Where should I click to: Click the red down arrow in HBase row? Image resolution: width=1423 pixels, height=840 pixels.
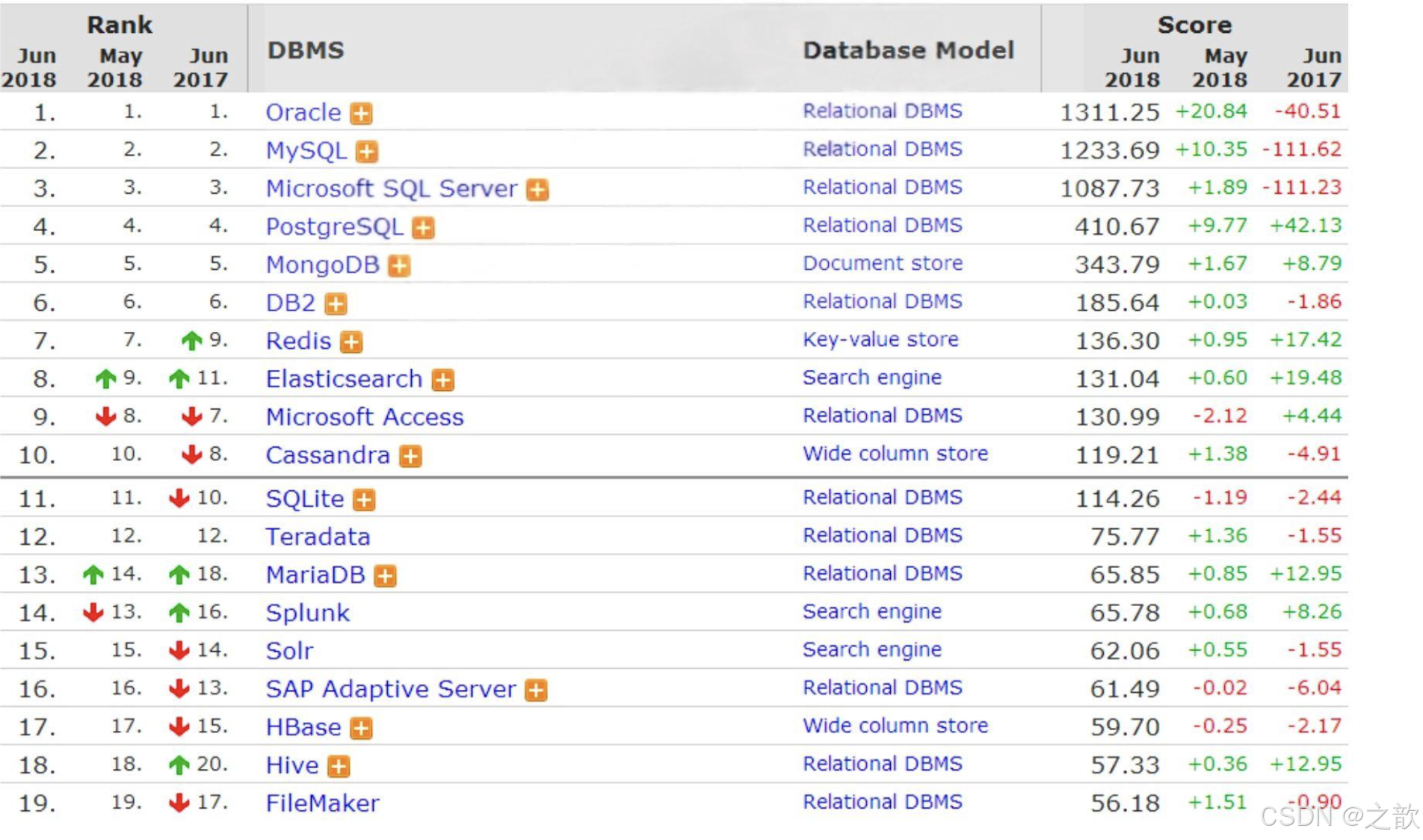(179, 726)
